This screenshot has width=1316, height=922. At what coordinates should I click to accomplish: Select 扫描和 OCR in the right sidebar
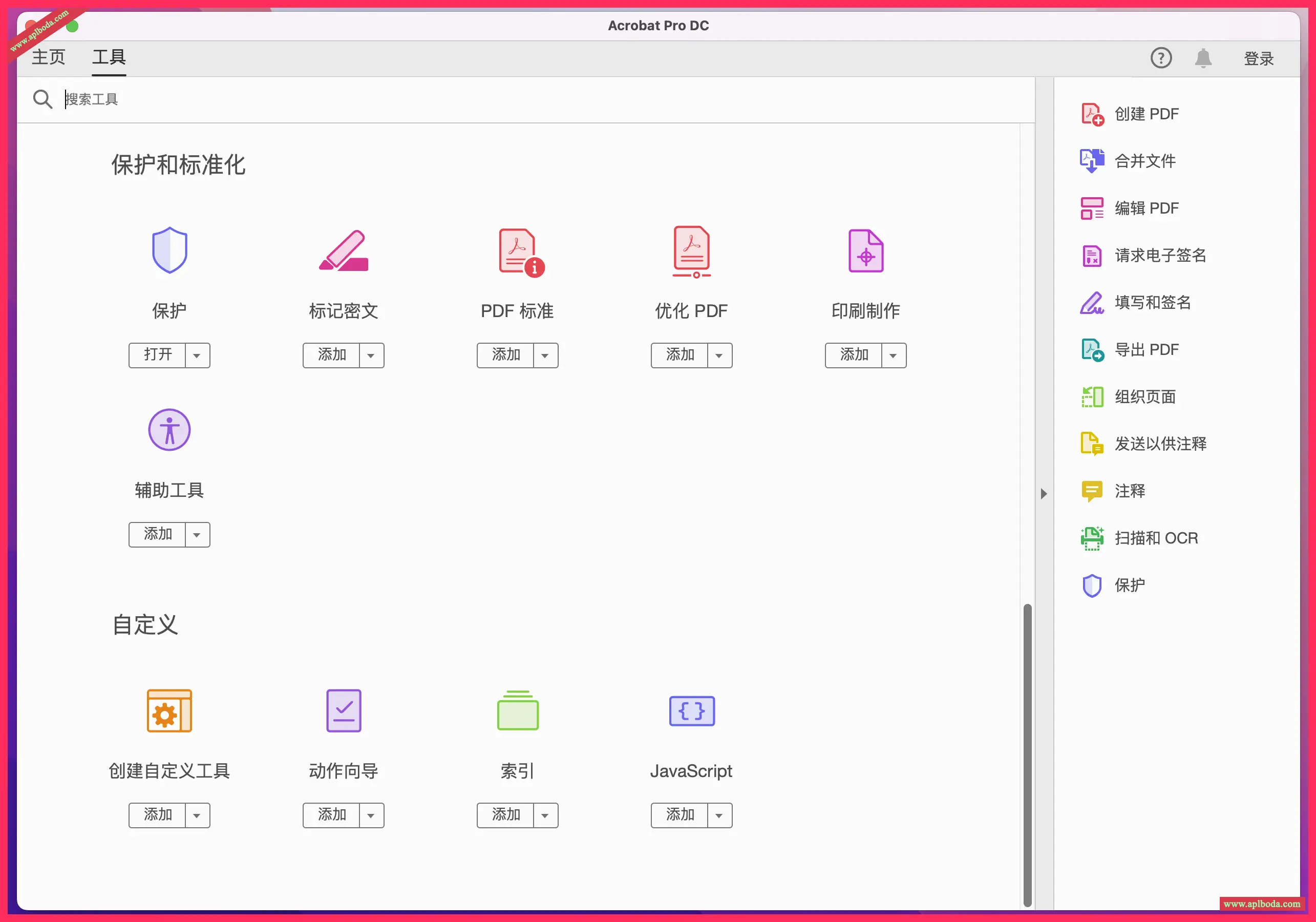[x=1156, y=538]
